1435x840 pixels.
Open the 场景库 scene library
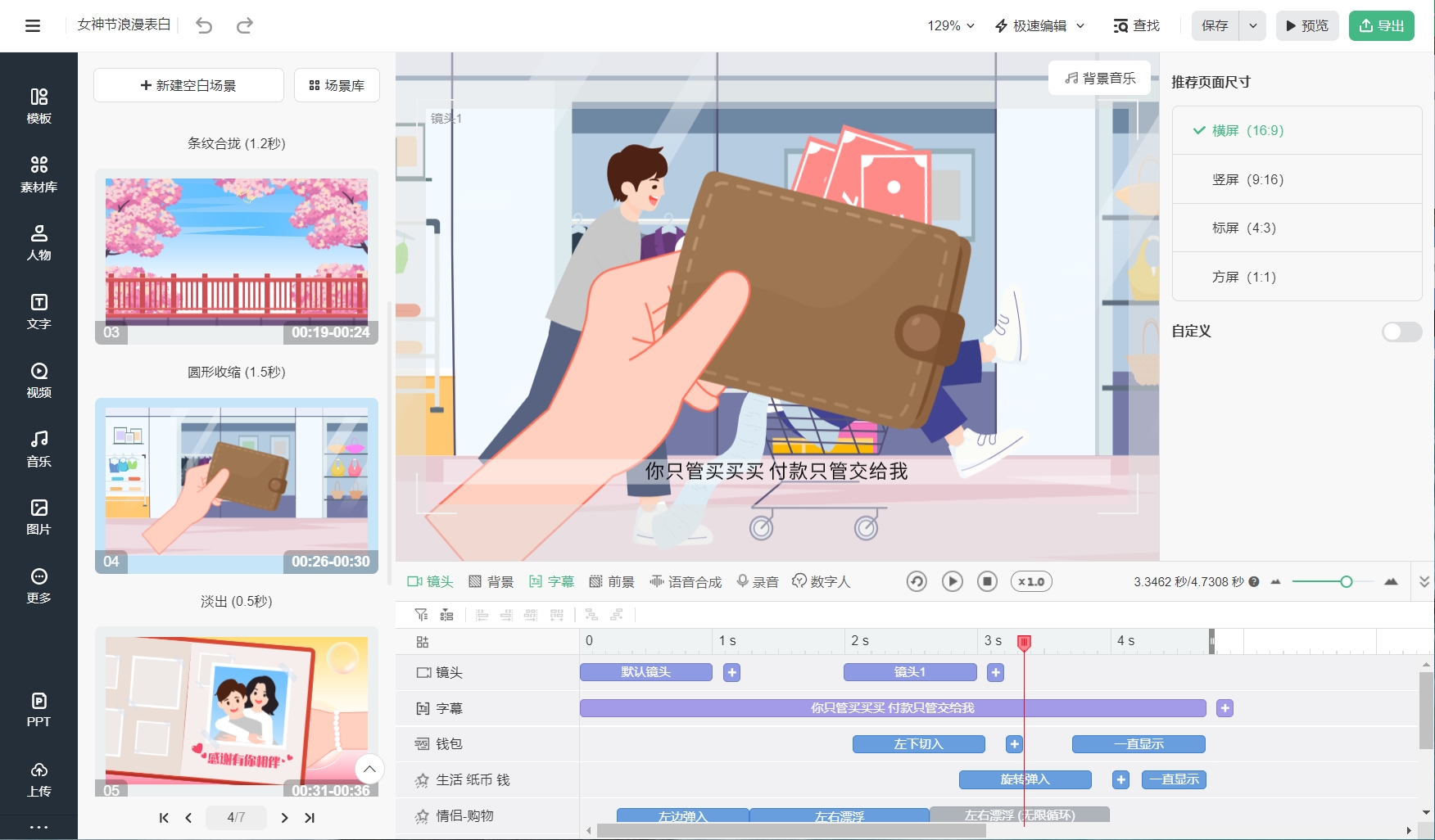337,85
